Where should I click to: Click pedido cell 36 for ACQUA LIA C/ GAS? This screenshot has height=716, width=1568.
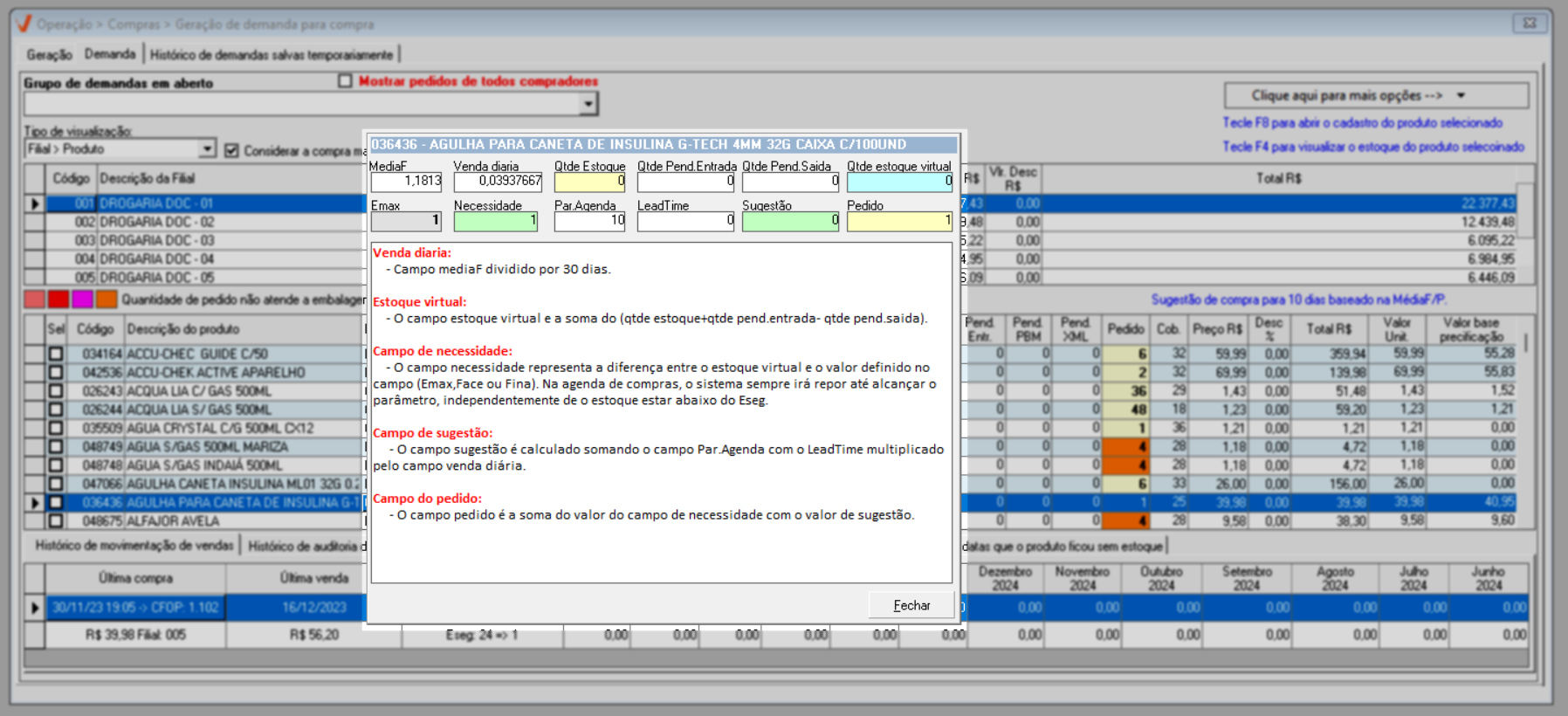pyautogui.click(x=1126, y=390)
